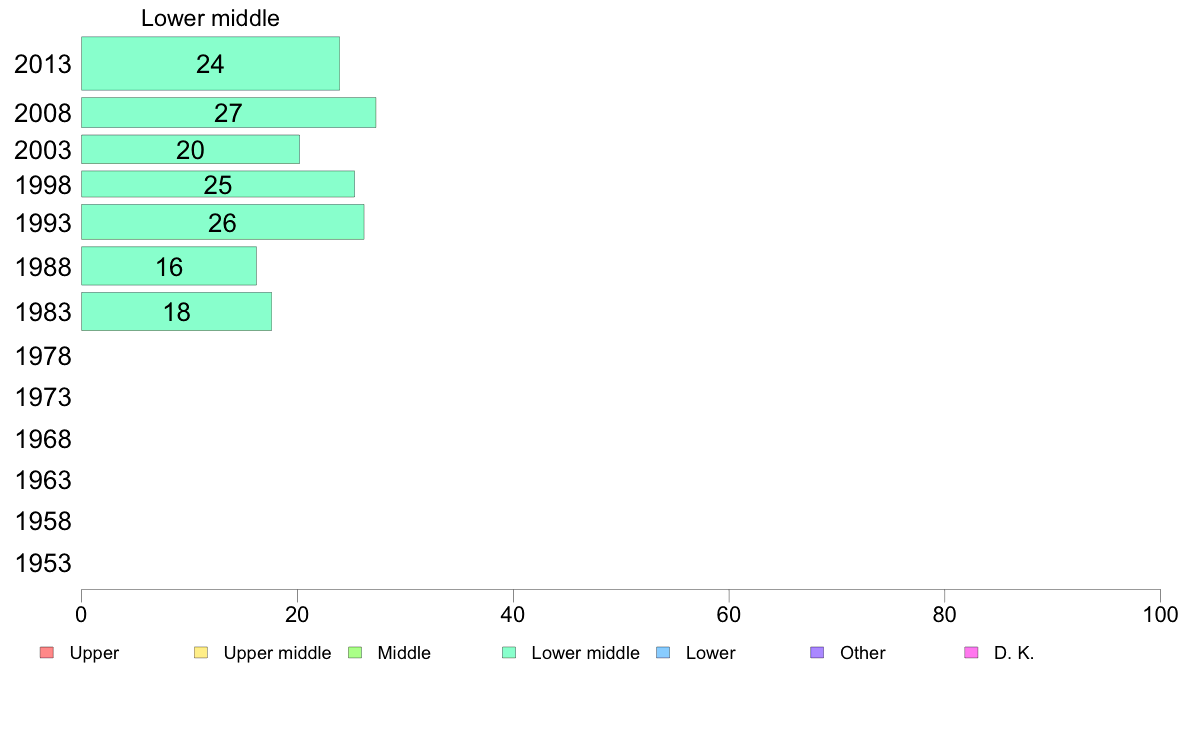Select the 1988 bar labeled 16

point(169,266)
